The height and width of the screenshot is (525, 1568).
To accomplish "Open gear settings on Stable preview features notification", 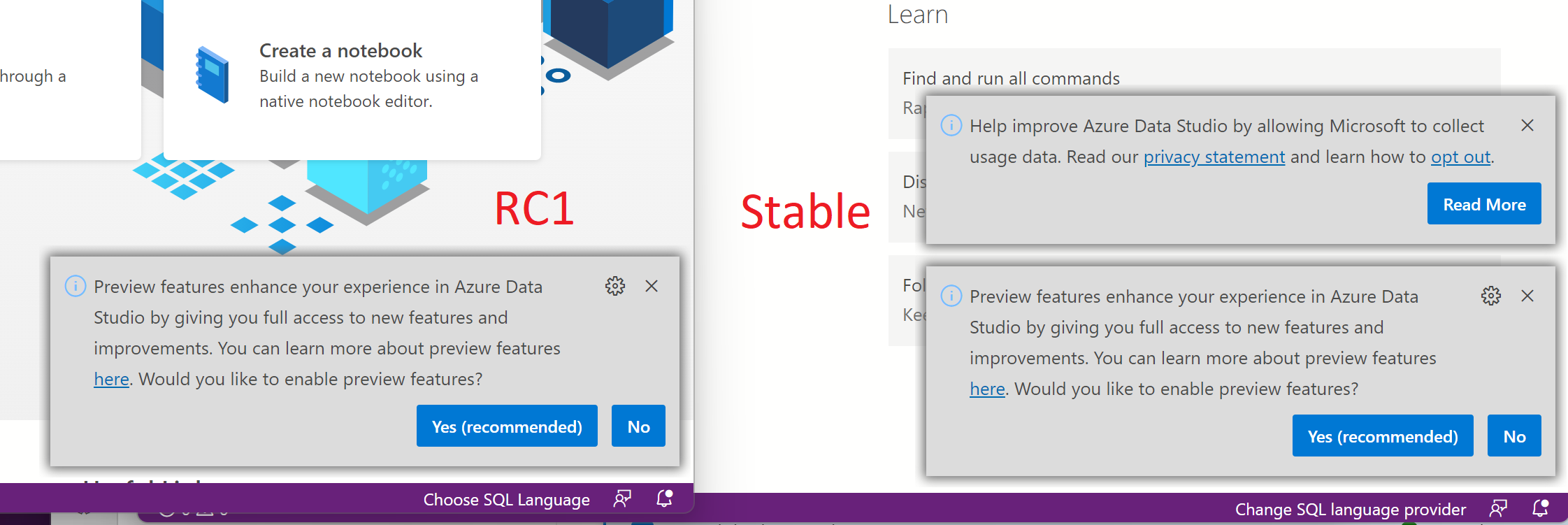I will tap(1490, 296).
